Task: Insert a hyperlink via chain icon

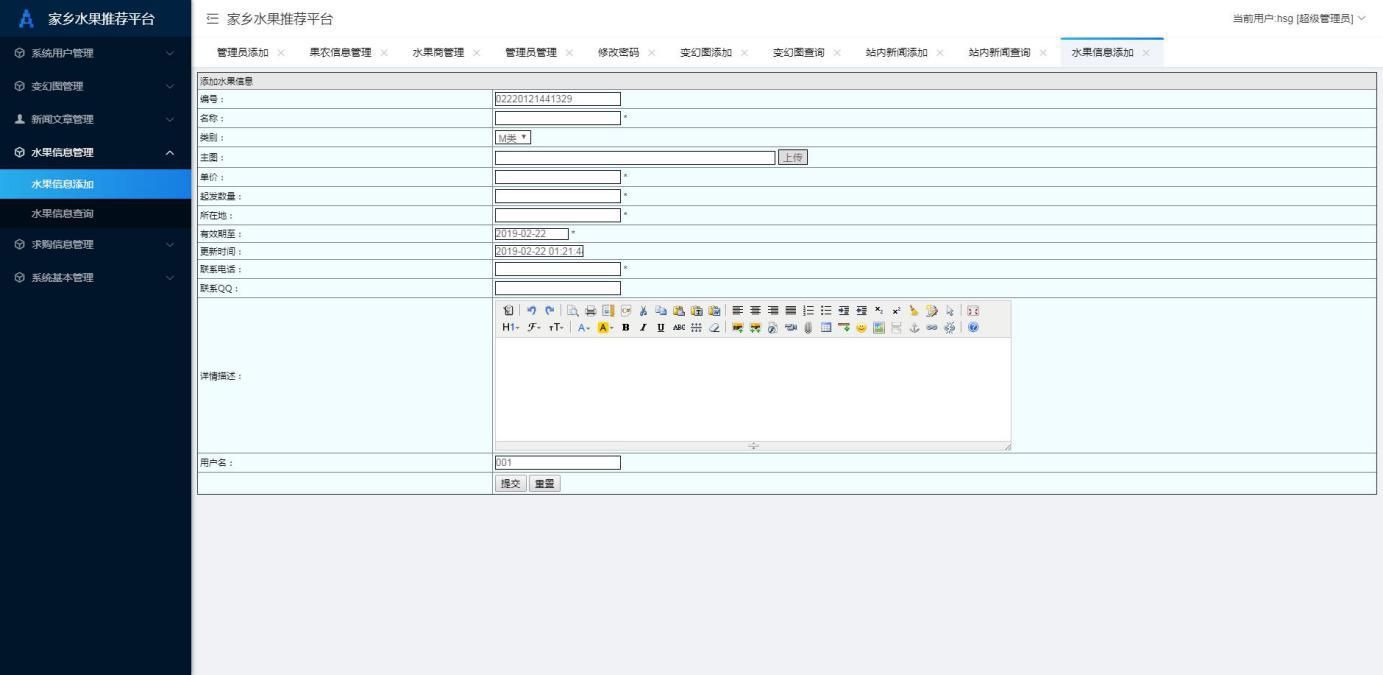Action: point(931,327)
